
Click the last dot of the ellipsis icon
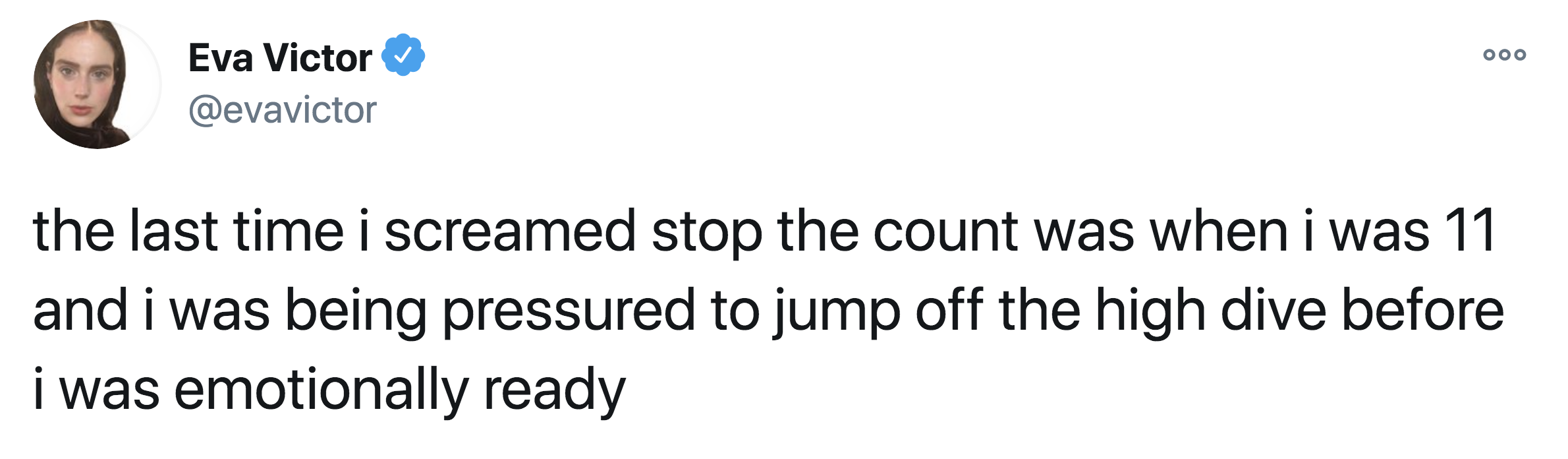tap(1520, 55)
